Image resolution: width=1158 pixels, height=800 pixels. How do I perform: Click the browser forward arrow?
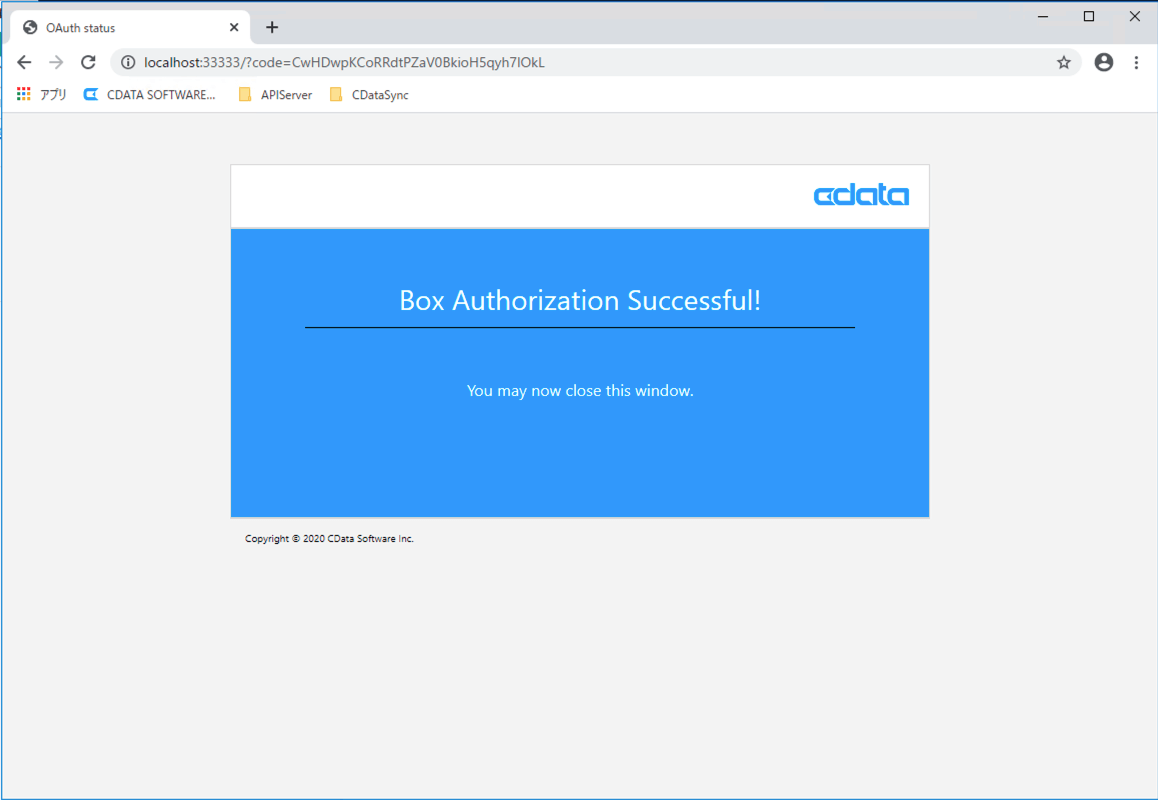[x=56, y=62]
